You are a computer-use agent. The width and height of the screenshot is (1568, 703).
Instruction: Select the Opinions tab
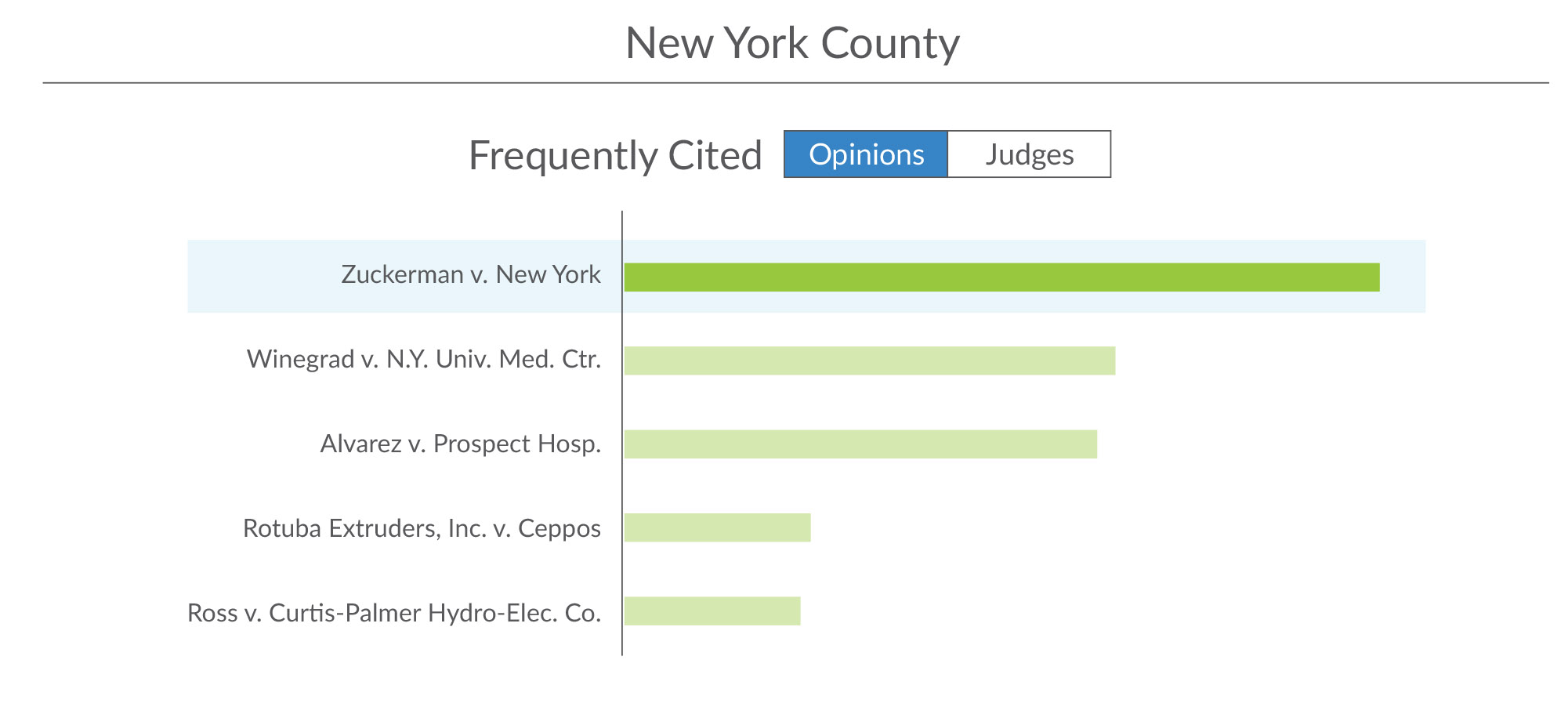(x=866, y=154)
